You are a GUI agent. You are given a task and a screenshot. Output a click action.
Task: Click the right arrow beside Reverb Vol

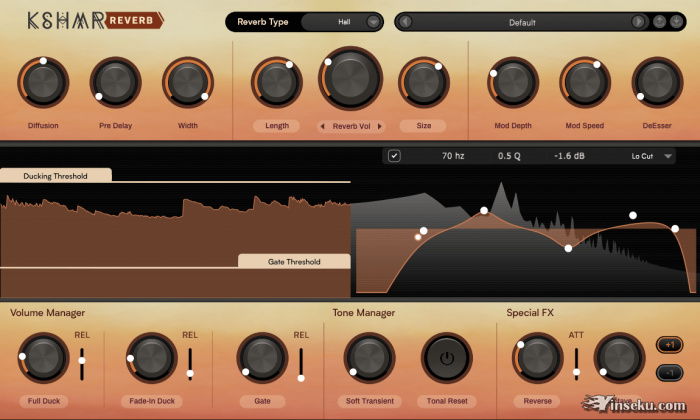tap(380, 126)
